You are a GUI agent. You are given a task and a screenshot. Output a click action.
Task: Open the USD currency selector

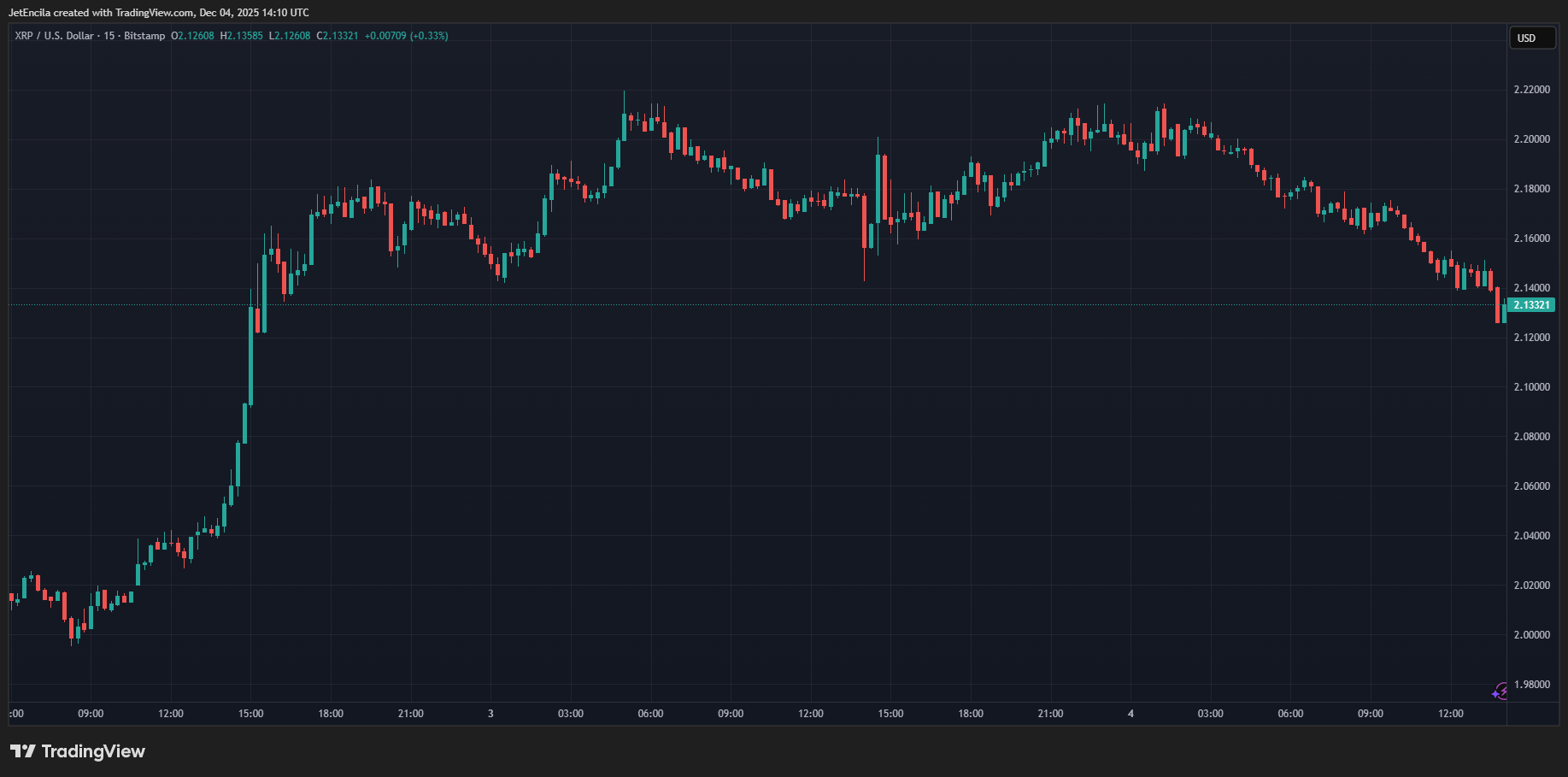(x=1531, y=38)
